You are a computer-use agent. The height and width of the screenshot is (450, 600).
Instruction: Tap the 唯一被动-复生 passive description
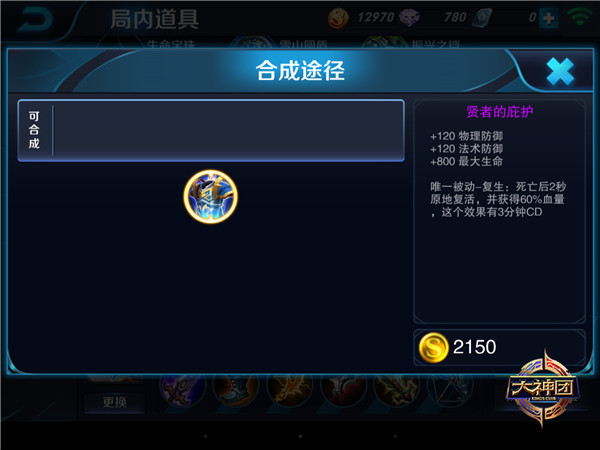[498, 199]
